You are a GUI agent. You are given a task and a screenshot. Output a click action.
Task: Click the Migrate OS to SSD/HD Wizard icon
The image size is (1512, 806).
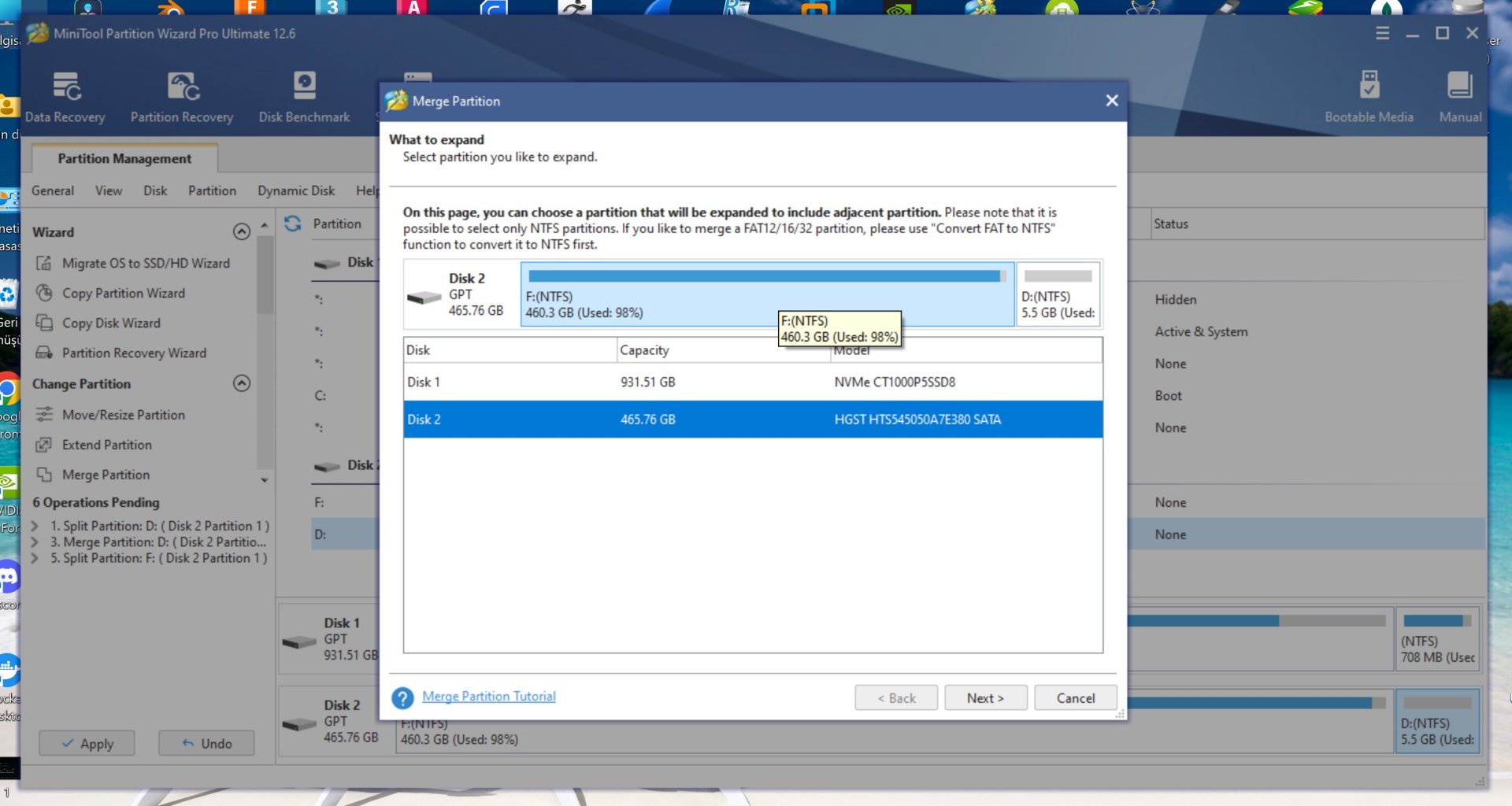tap(44, 263)
